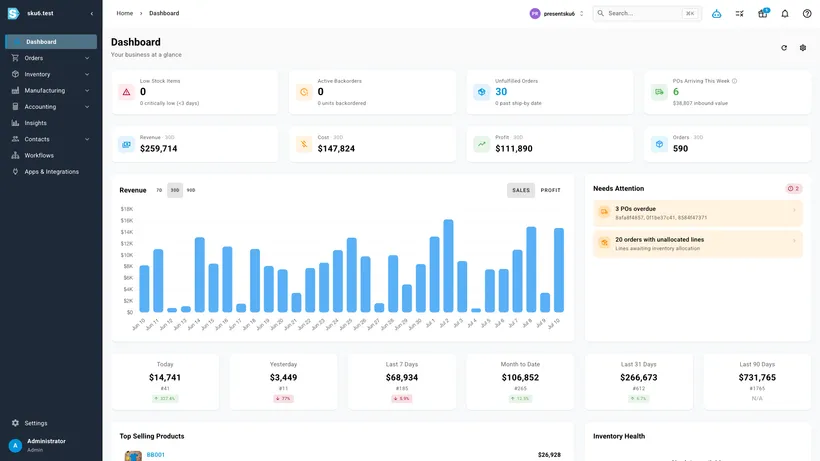Open the help question mark icon
The height and width of the screenshot is (461, 820).
click(x=807, y=14)
